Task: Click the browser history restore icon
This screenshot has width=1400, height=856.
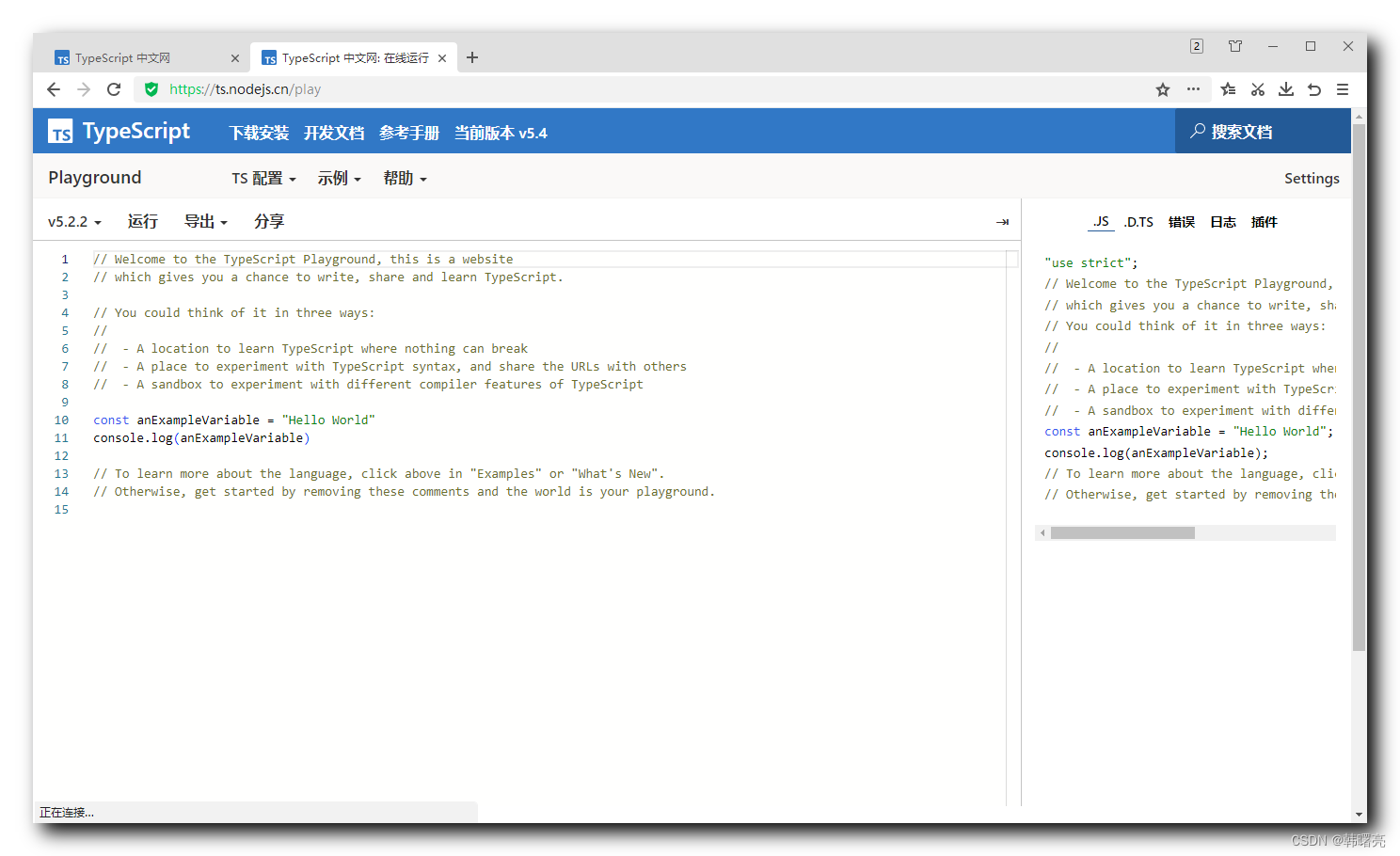Action: 1314,89
